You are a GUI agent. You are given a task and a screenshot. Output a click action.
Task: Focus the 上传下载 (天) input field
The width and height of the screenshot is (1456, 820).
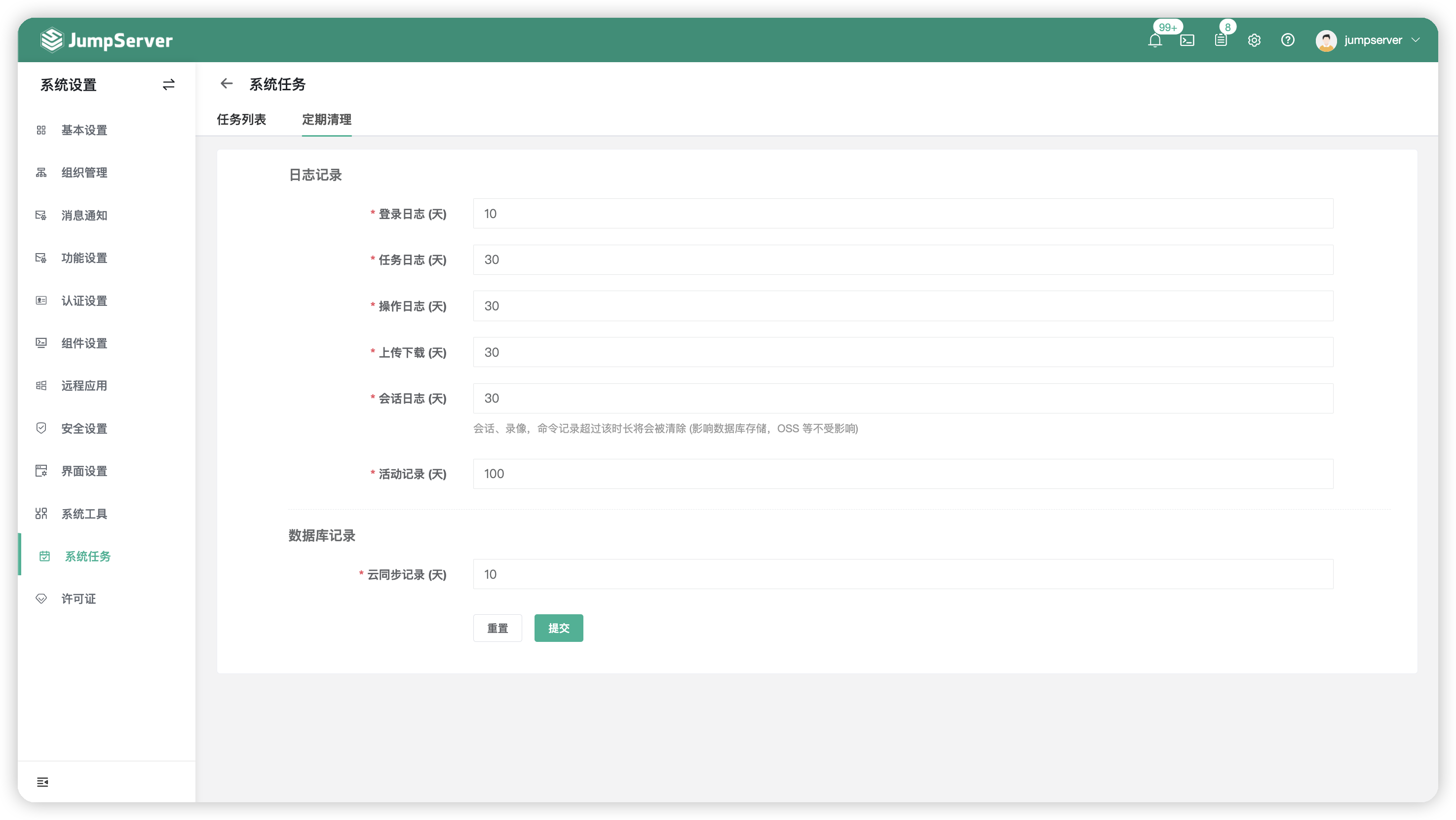tap(903, 352)
